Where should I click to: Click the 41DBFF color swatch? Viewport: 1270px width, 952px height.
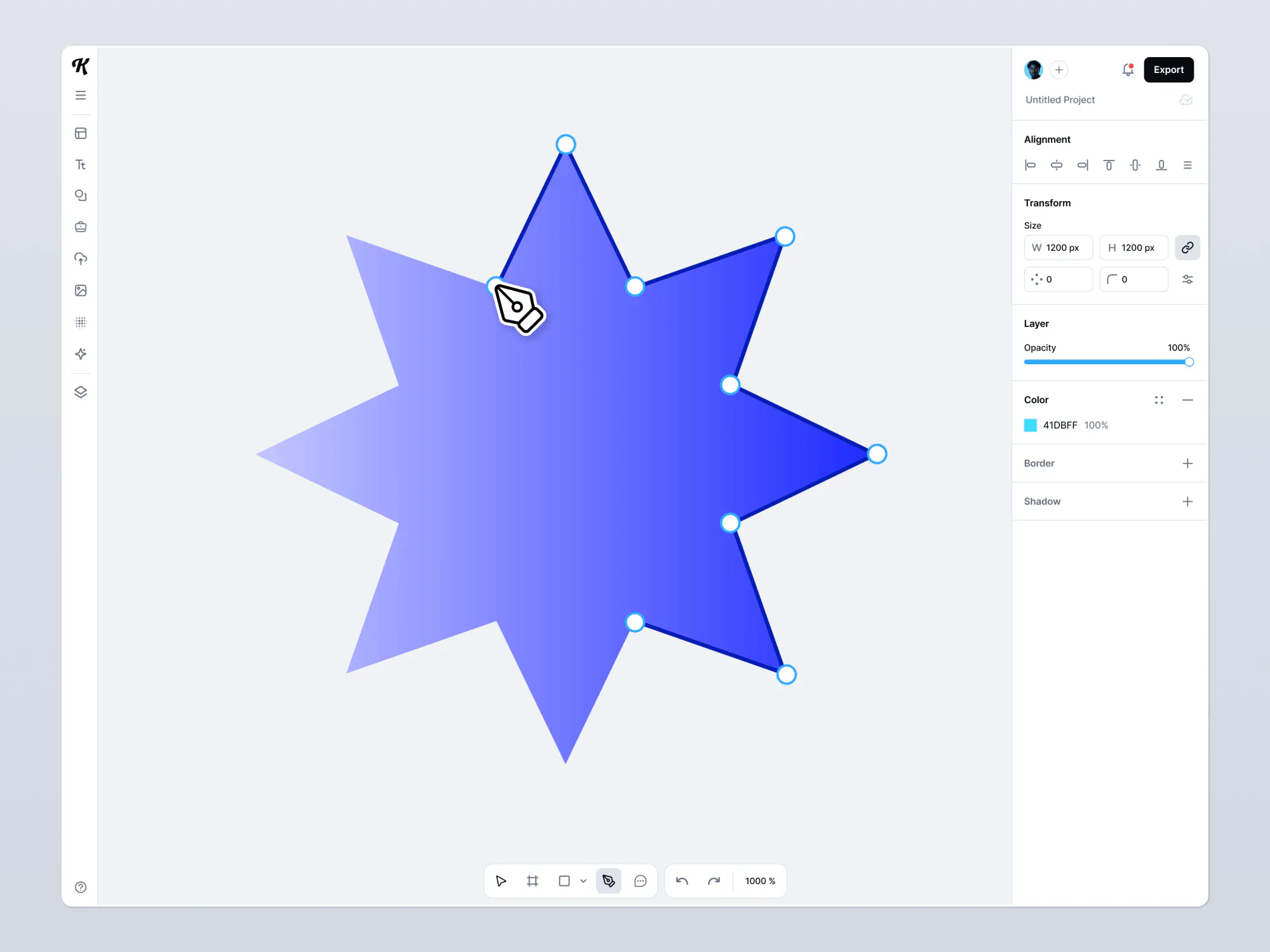tap(1030, 425)
